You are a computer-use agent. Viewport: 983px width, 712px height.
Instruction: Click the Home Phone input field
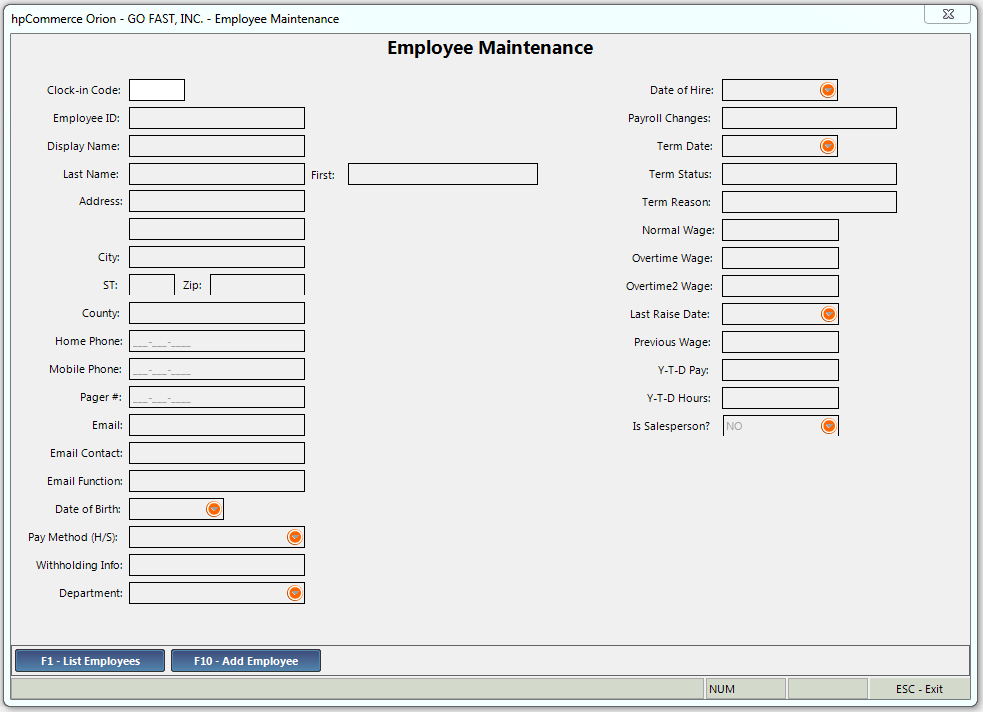pos(216,341)
